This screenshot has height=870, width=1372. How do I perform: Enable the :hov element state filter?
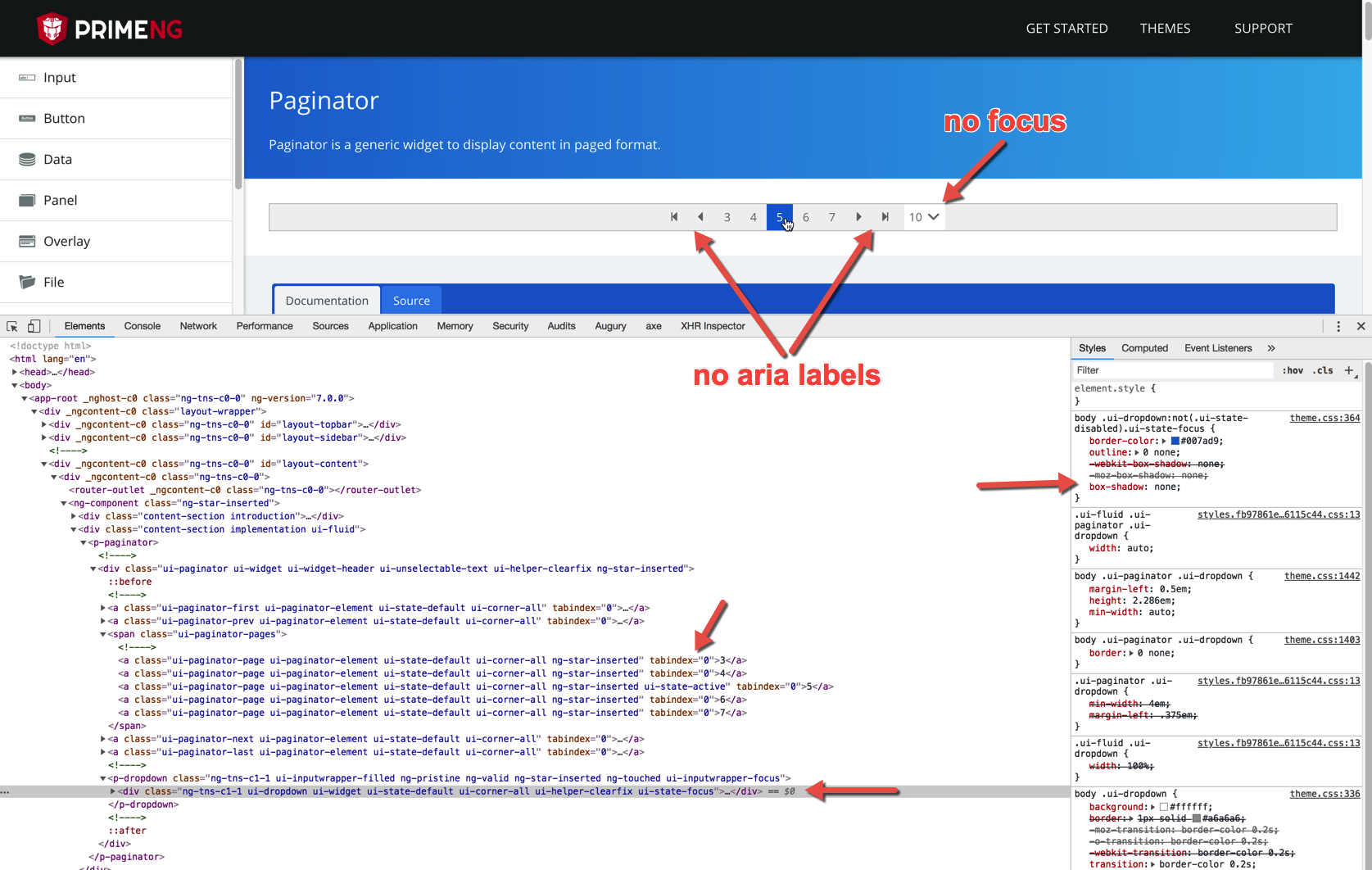[x=1292, y=370]
